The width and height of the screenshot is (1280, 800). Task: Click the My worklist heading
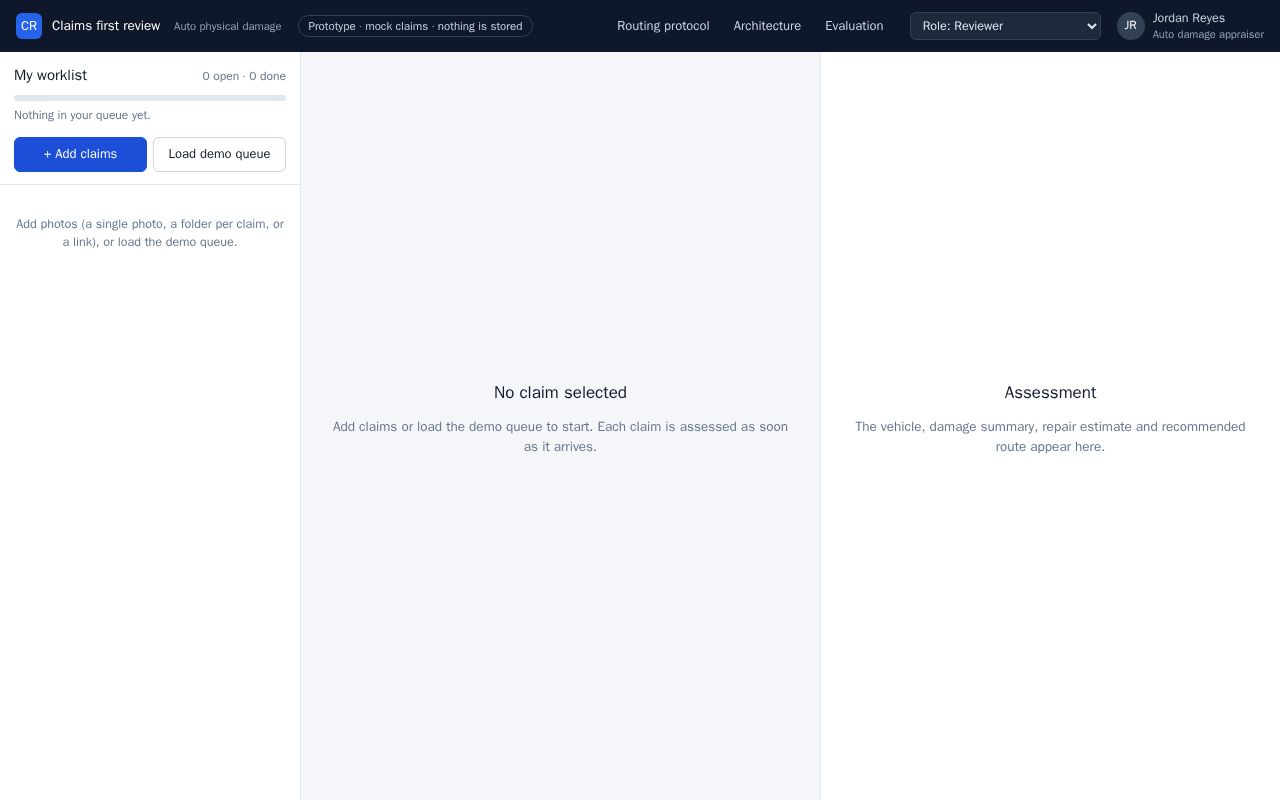pyautogui.click(x=50, y=75)
